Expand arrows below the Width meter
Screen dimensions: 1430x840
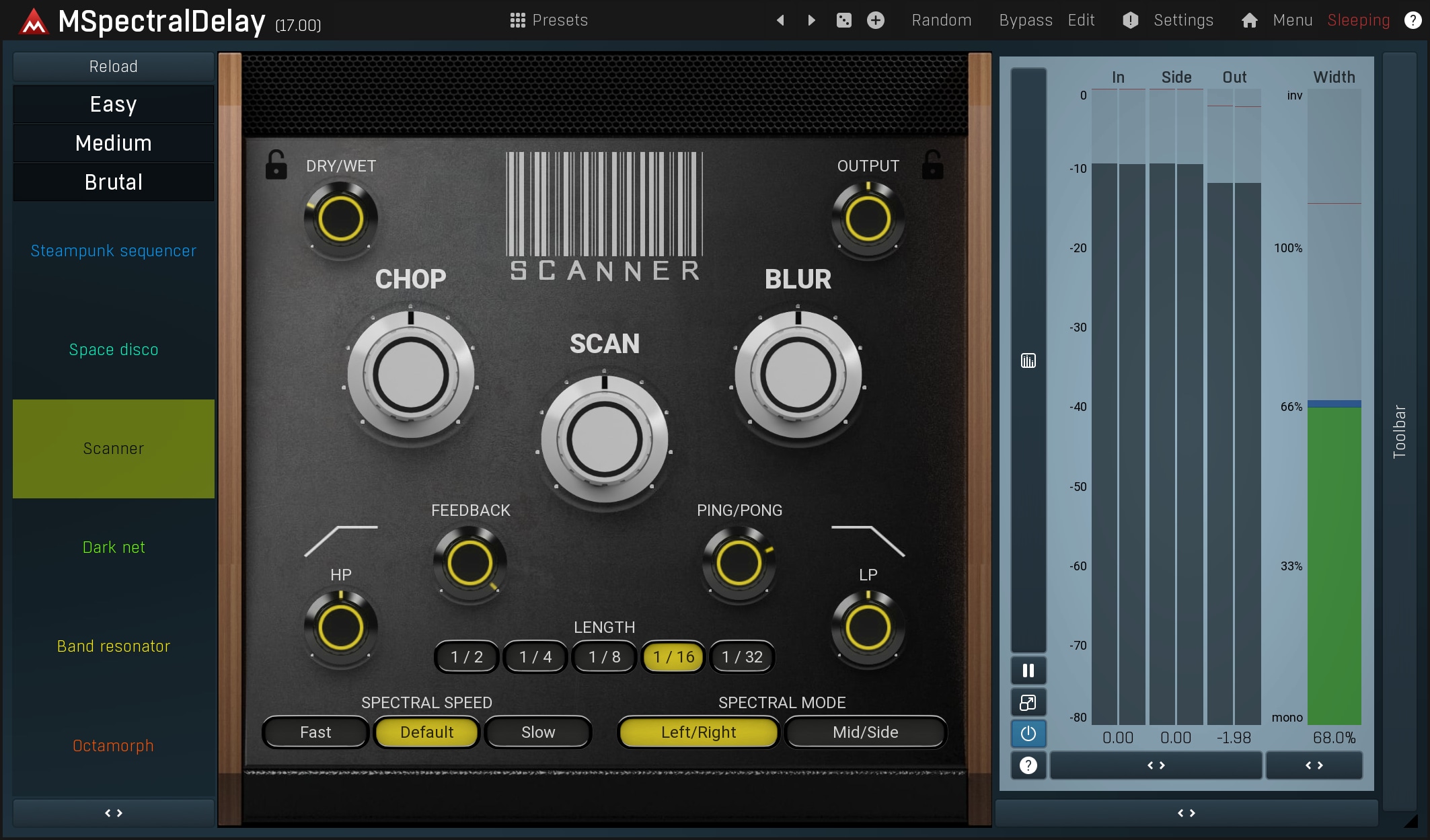coord(1314,765)
